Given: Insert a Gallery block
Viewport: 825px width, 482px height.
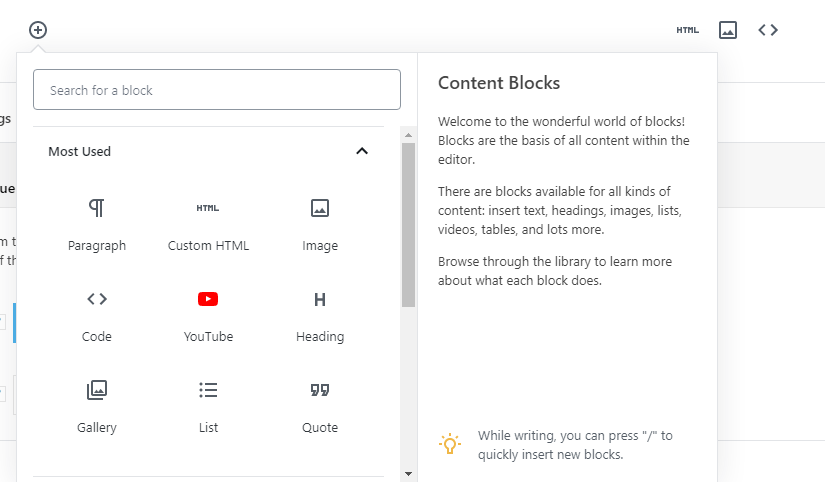Looking at the screenshot, I should (97, 406).
